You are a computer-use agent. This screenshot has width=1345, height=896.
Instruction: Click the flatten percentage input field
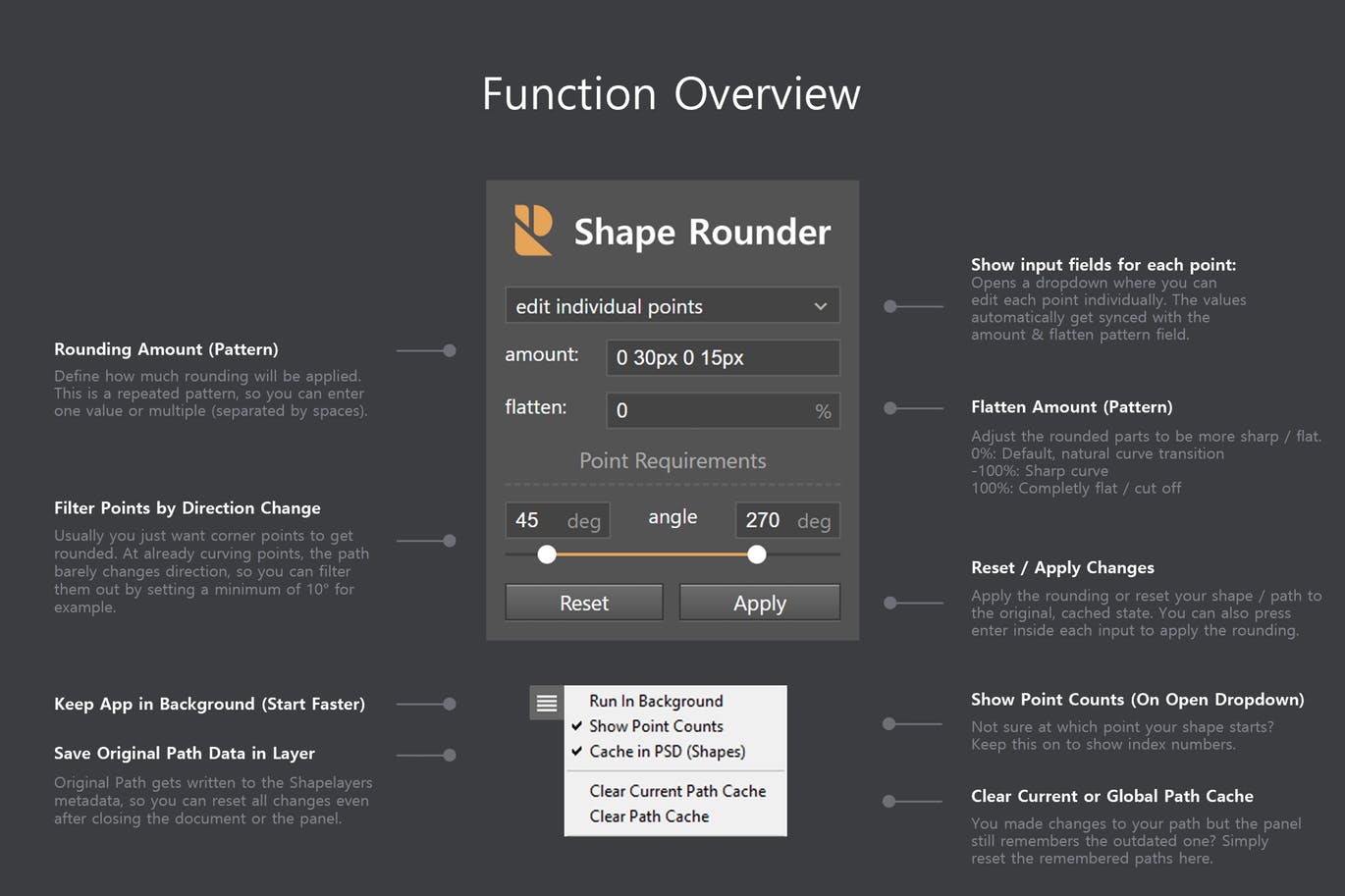pos(722,410)
